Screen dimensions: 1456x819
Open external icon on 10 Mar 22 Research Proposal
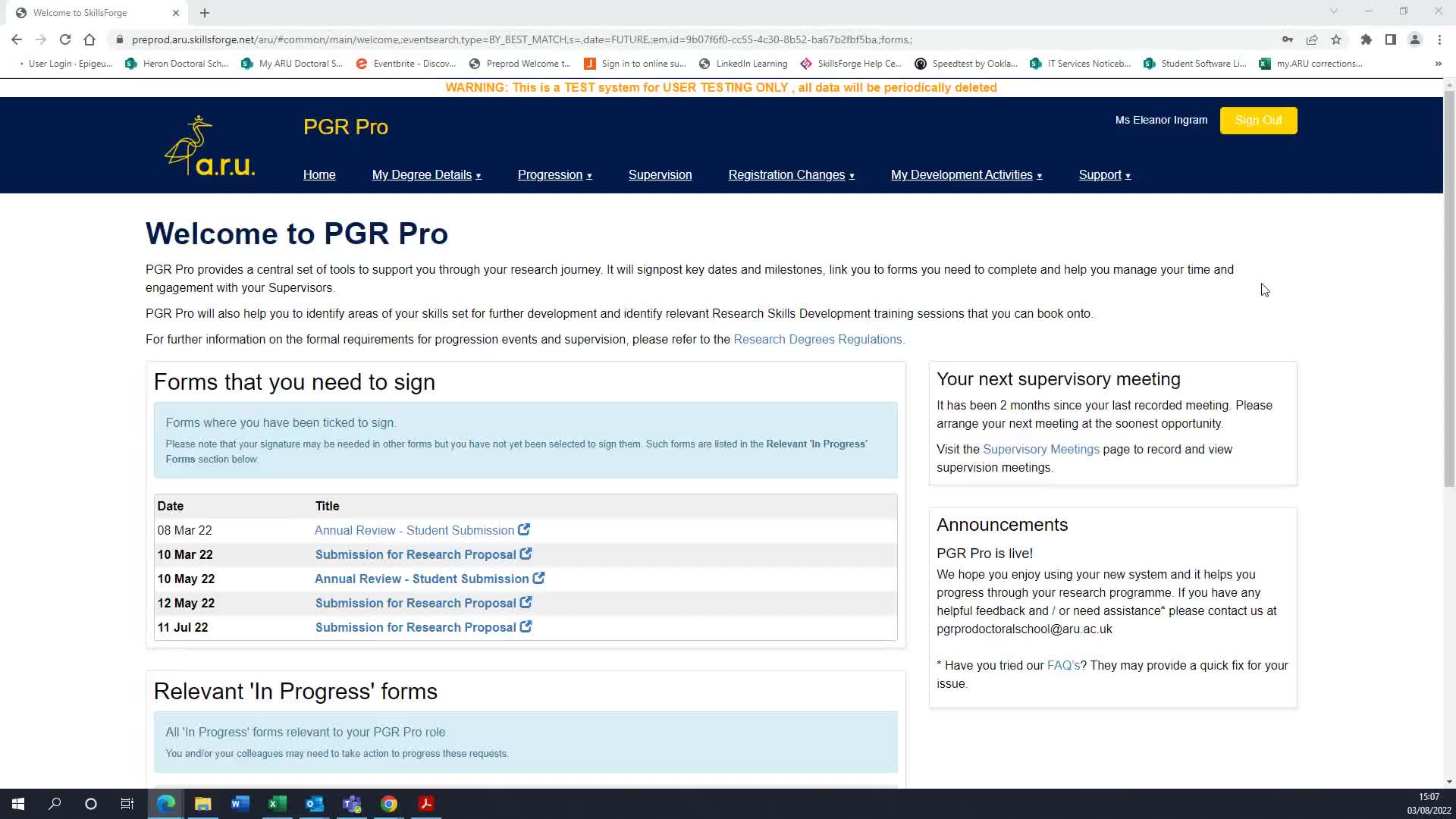click(526, 554)
